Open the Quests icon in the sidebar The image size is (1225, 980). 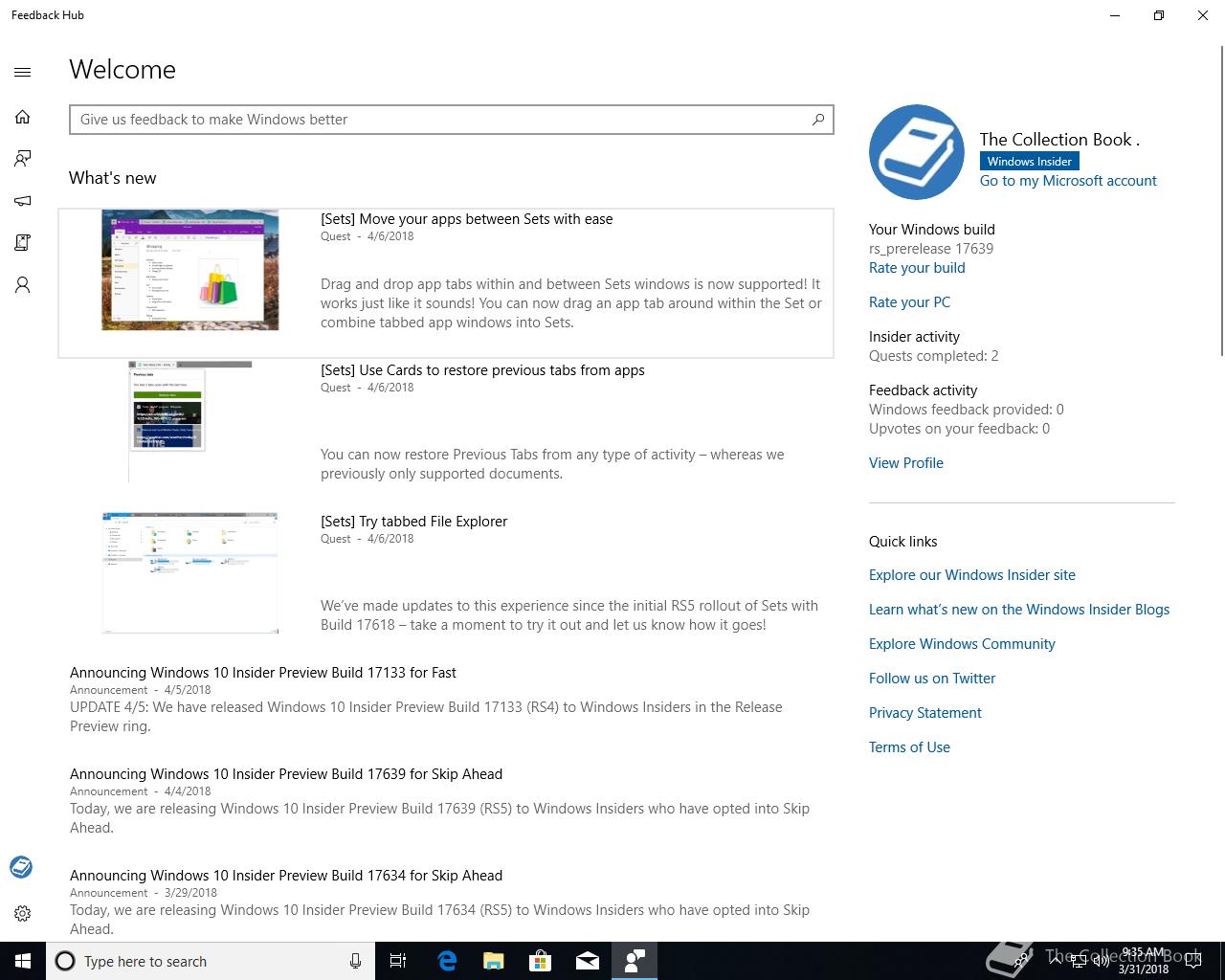click(23, 243)
